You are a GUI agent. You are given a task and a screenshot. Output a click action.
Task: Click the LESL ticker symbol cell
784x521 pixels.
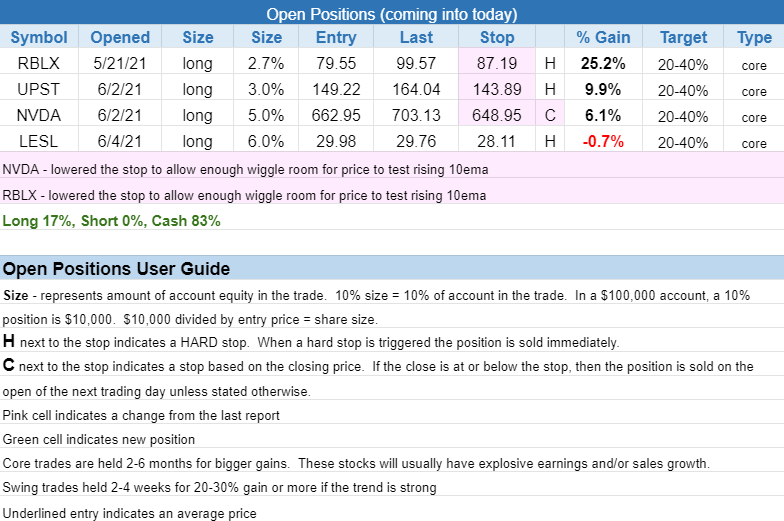tap(39, 141)
